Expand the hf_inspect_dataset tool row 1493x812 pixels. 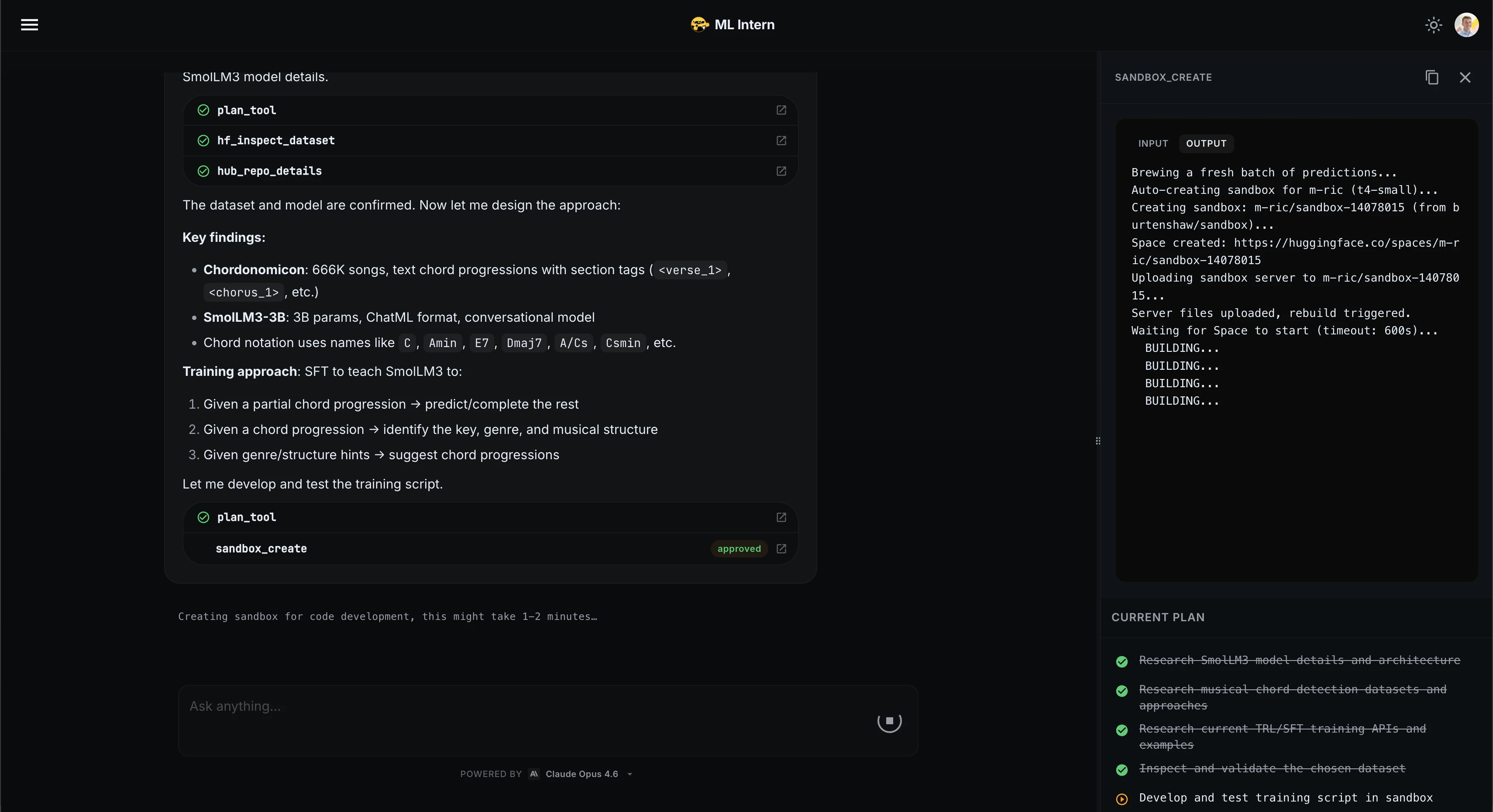click(x=276, y=140)
